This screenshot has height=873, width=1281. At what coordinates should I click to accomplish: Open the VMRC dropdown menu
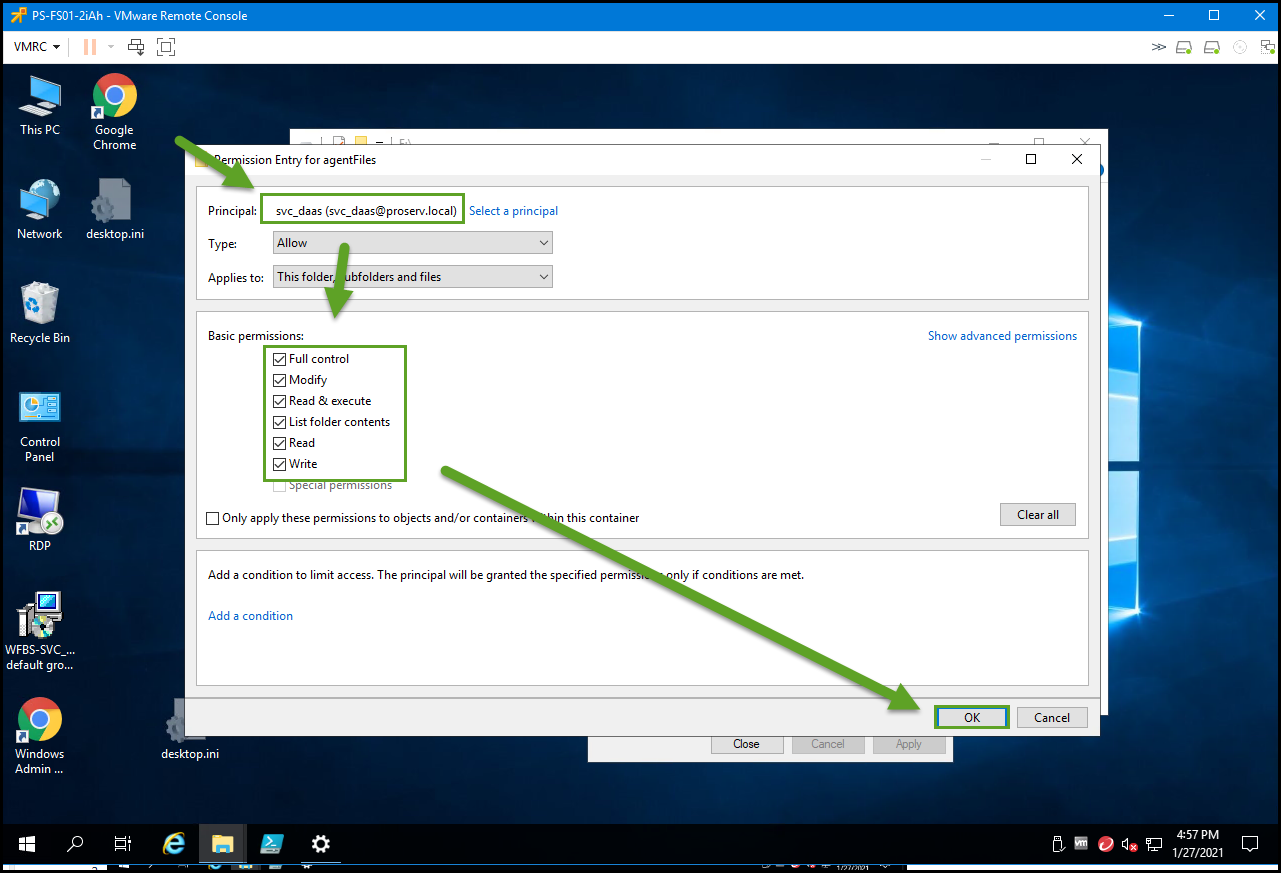[37, 47]
